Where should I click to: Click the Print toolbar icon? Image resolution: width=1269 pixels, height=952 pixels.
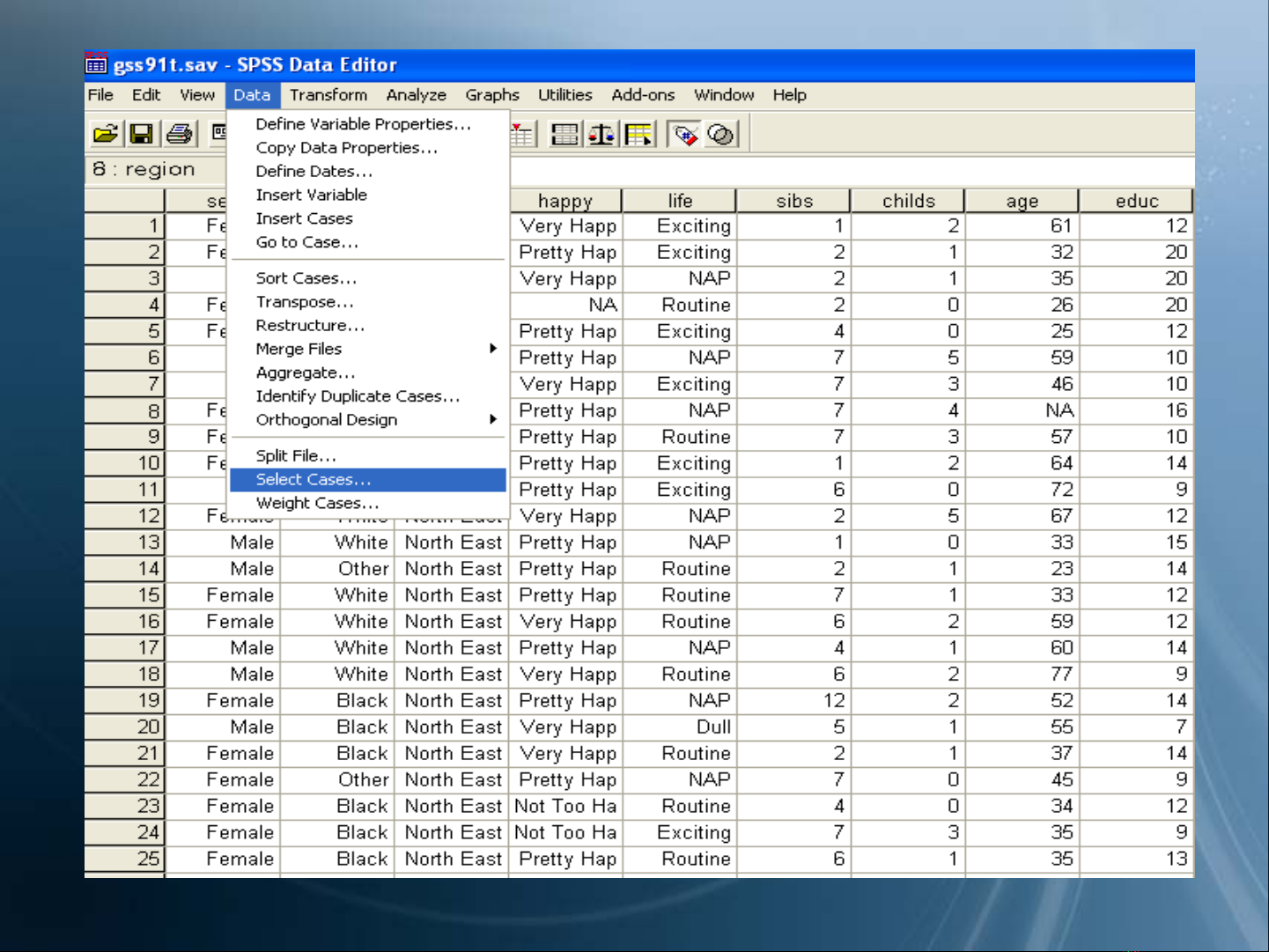[x=179, y=134]
